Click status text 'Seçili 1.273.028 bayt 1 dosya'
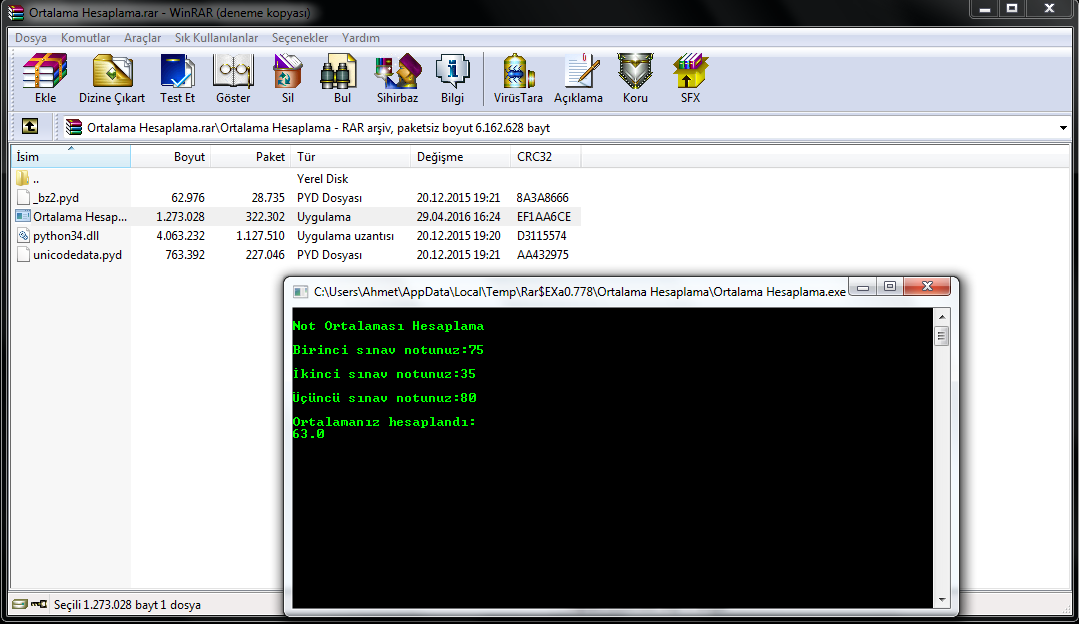This screenshot has width=1079, height=624. pos(127,605)
